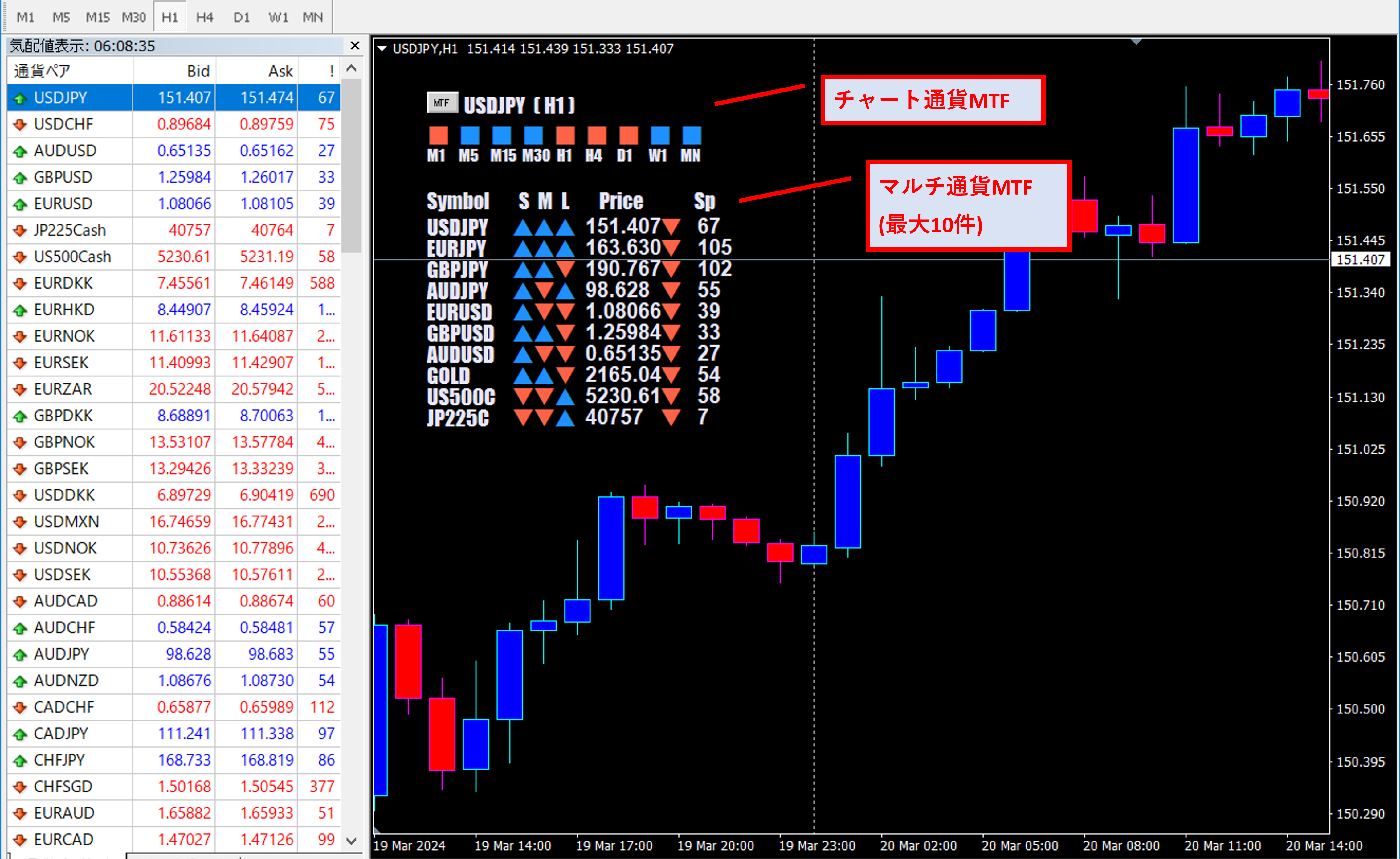
Task: Click the red down arrow beside JP225Cash
Action: tap(20, 231)
